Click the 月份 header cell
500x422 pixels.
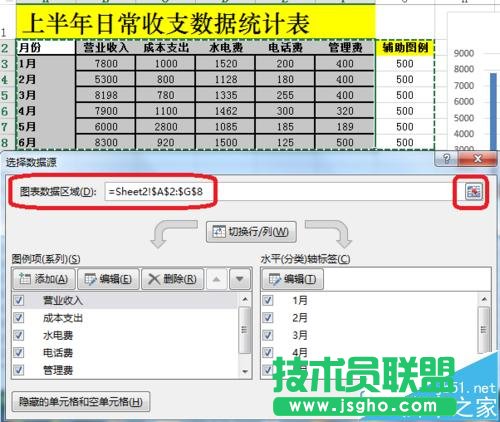[x=46, y=47]
